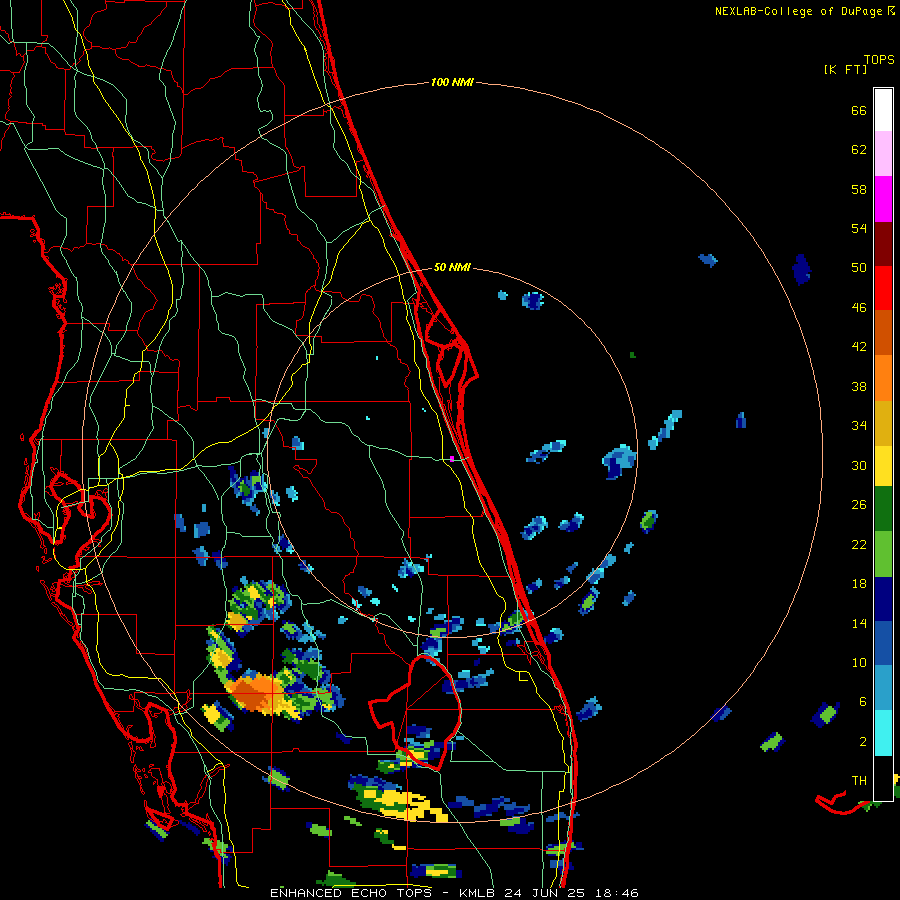Select the 62 legend value

tap(859, 150)
